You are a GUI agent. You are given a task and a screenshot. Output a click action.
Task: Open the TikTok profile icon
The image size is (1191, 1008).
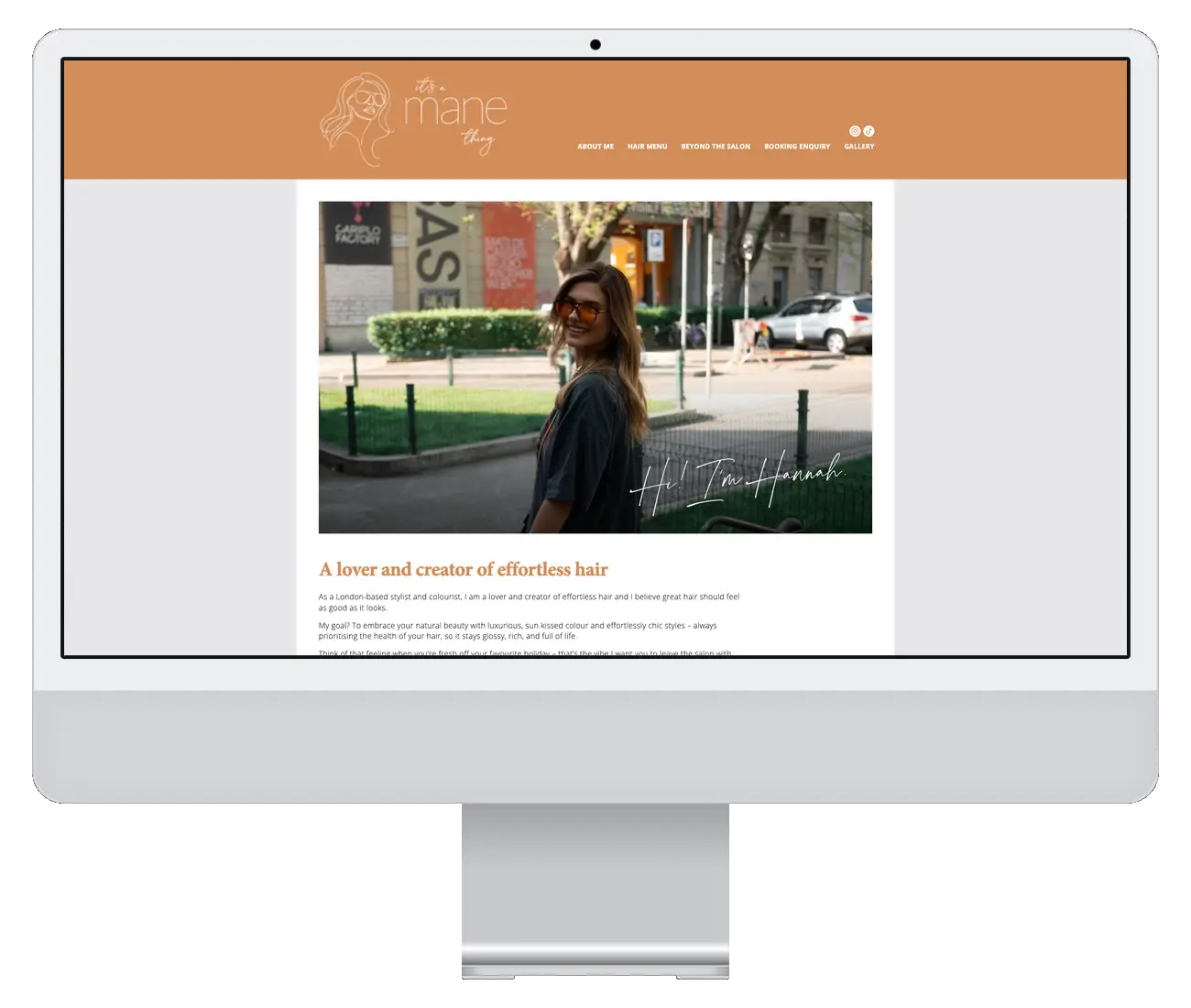[869, 131]
